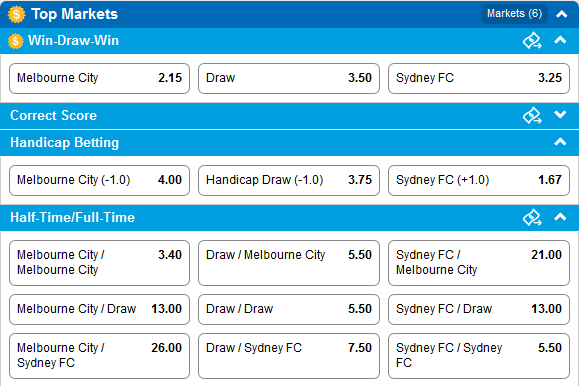579x386 pixels.
Task: Select Sydney FC to win at 3.25
Action: pyautogui.click(x=479, y=78)
